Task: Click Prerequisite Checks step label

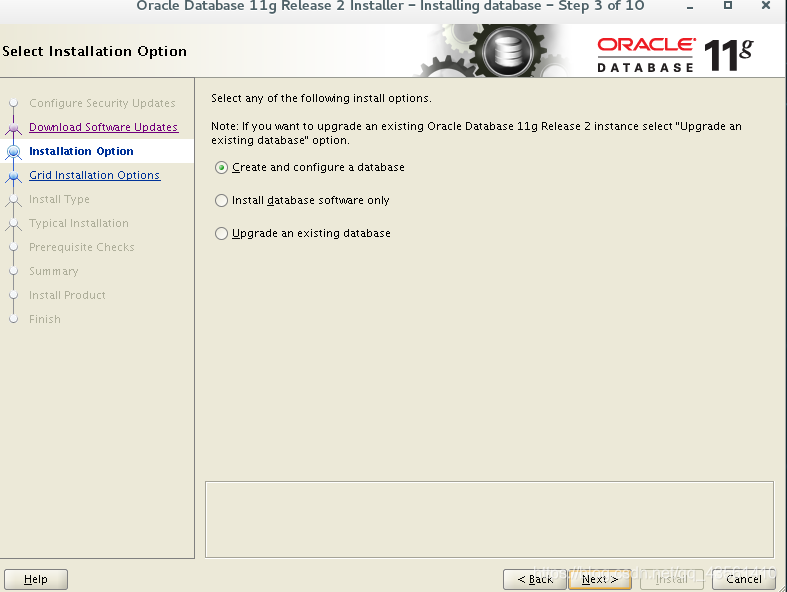Action: click(82, 247)
